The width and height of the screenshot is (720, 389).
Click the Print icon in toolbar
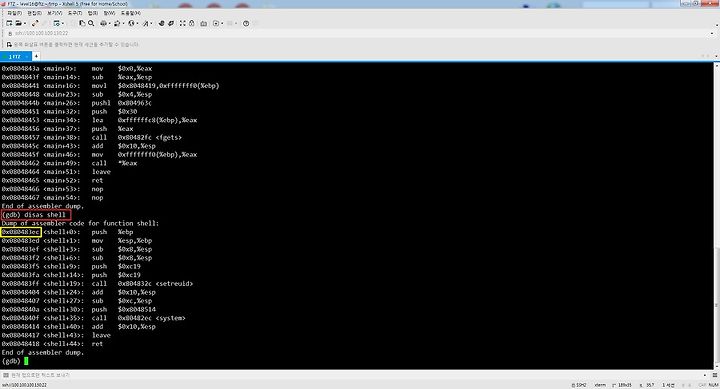click(x=103, y=23)
